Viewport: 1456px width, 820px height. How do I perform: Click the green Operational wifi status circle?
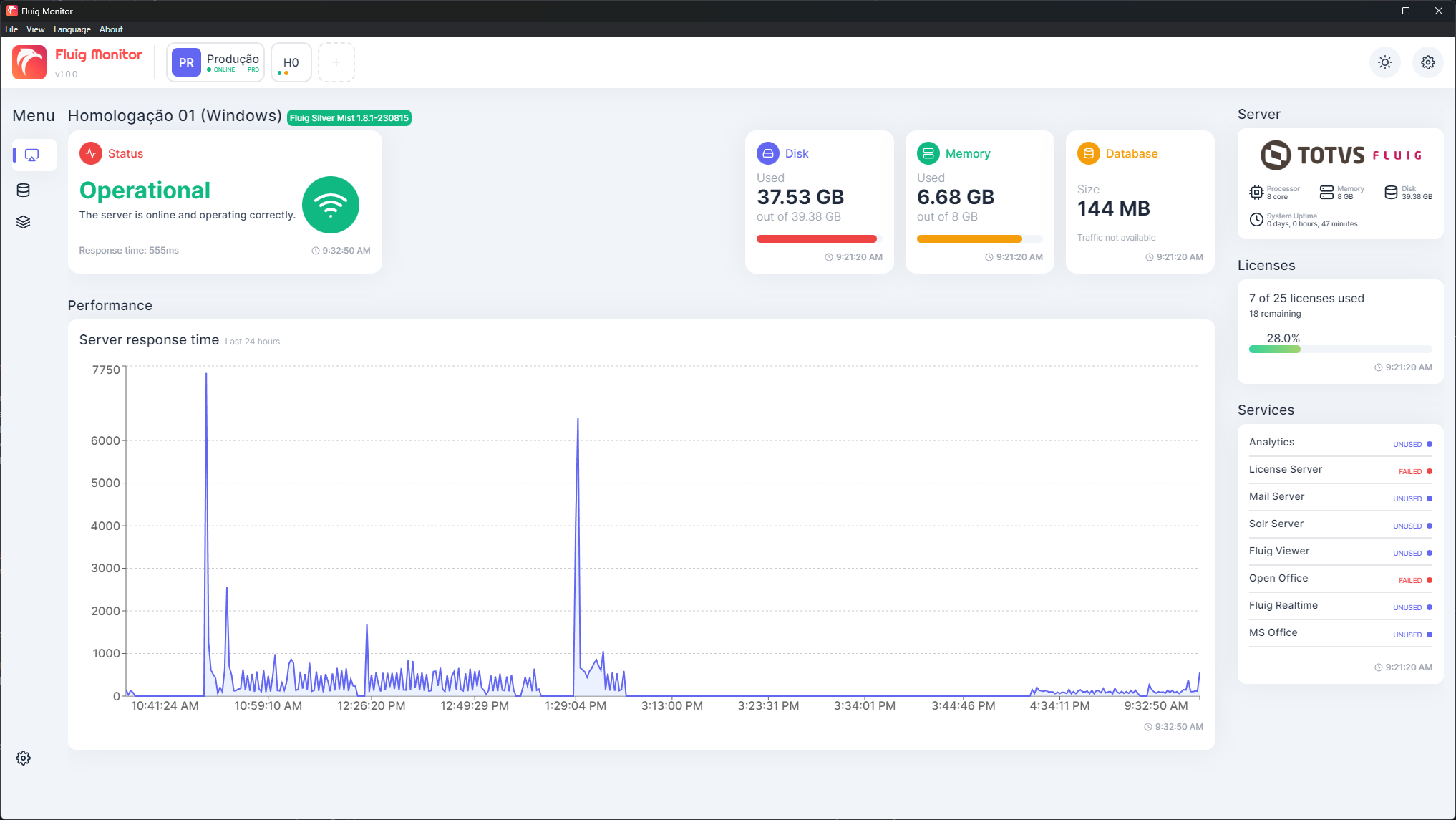point(331,205)
